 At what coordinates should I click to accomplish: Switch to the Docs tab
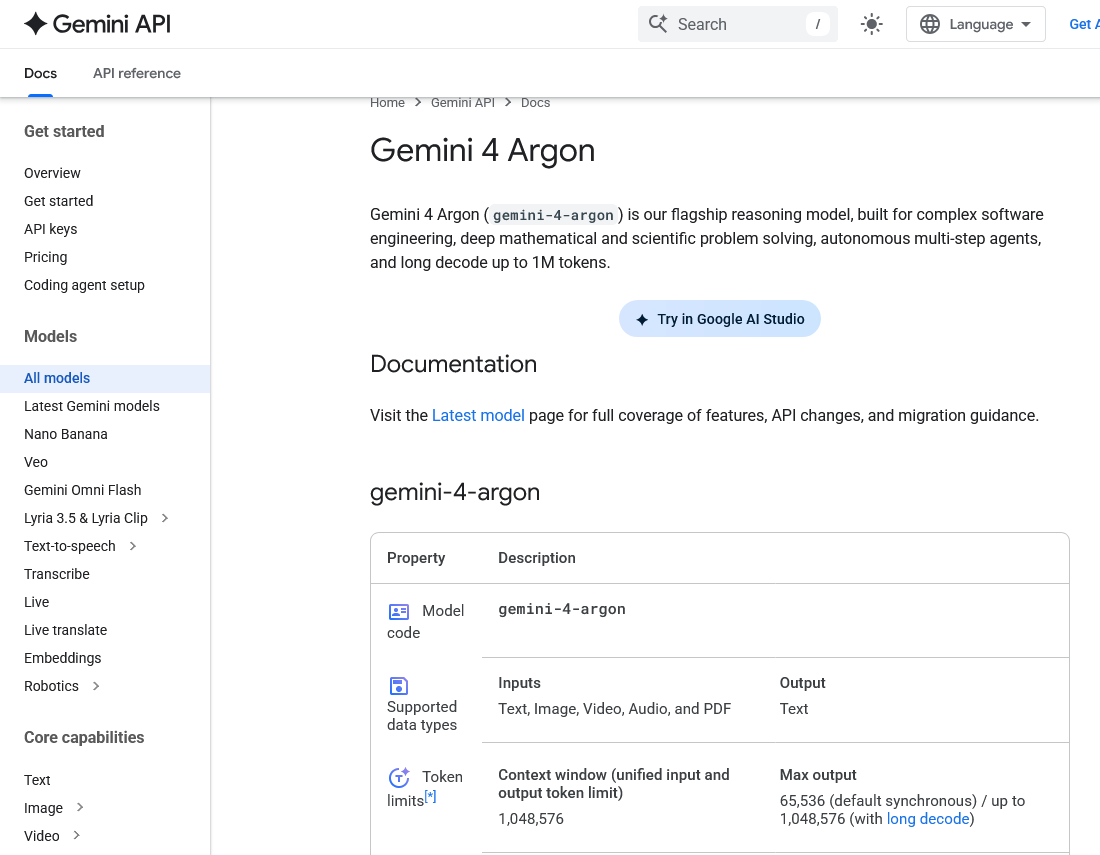click(41, 73)
